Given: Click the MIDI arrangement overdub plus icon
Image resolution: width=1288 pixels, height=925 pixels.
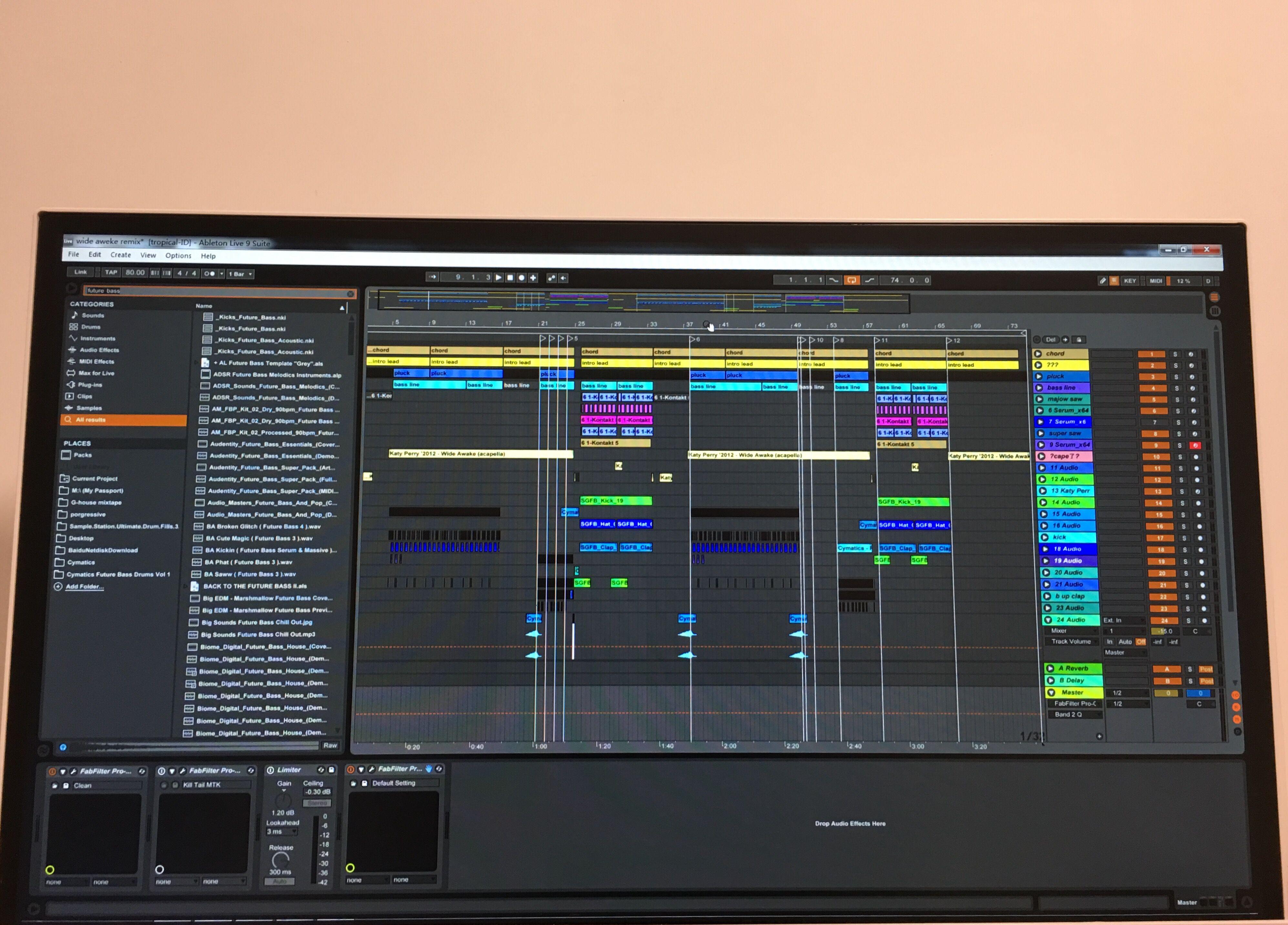Looking at the screenshot, I should click(533, 278).
